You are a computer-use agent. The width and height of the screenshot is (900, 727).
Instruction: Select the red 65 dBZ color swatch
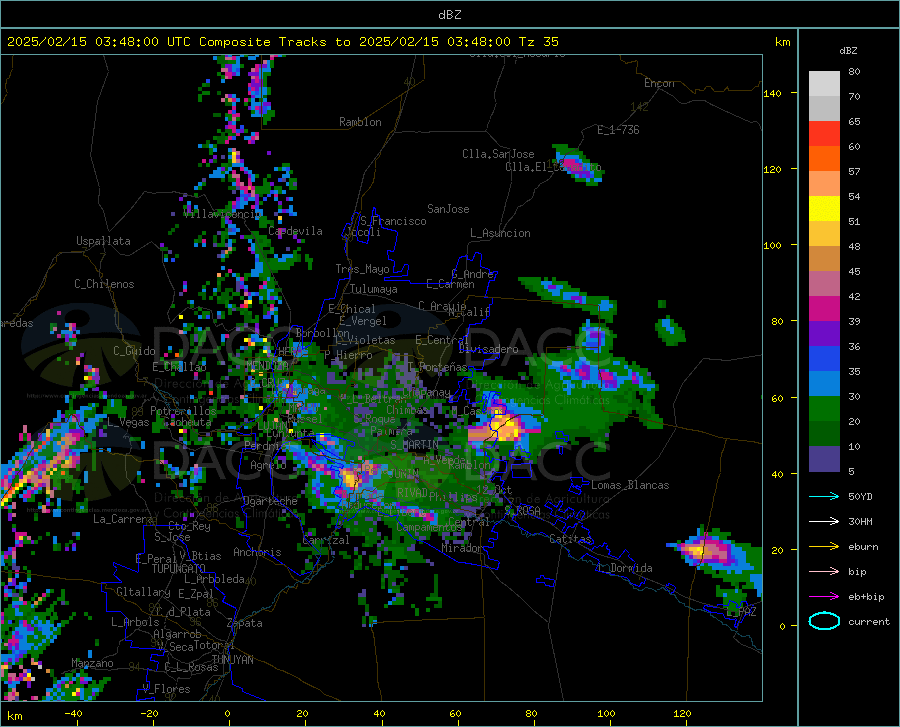(x=824, y=133)
